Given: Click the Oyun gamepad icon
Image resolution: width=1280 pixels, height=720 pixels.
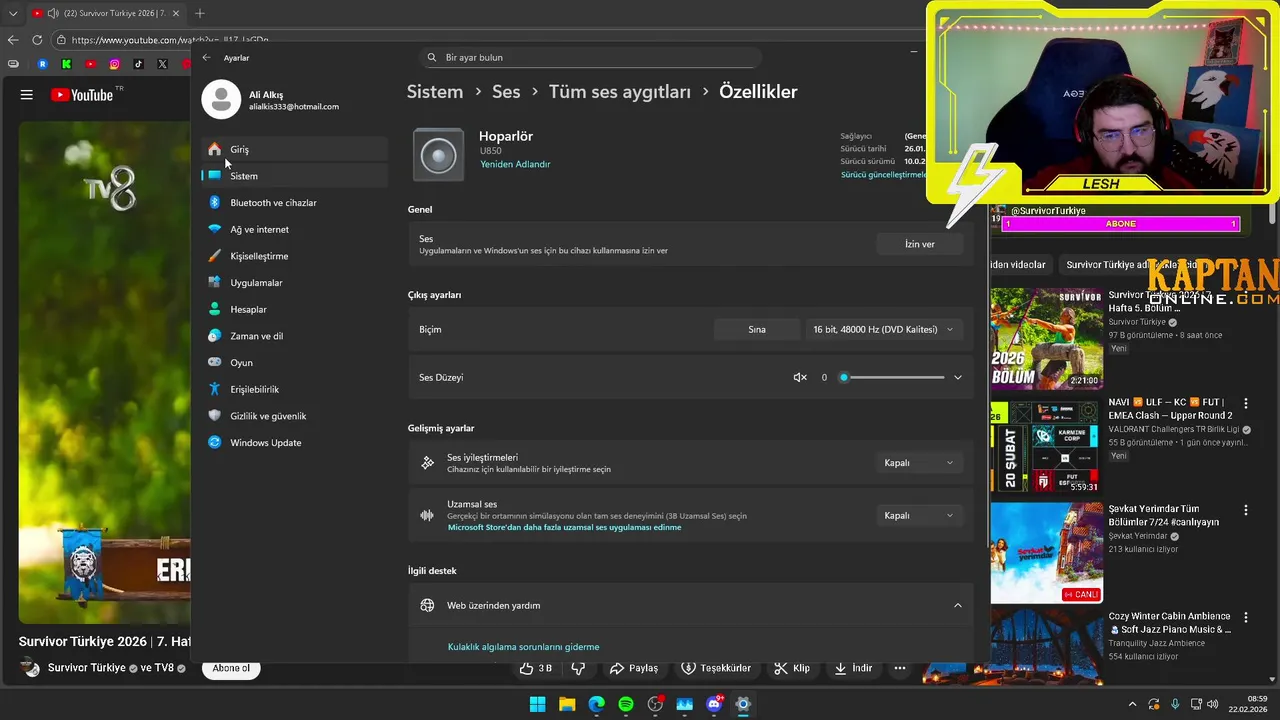Looking at the screenshot, I should click(214, 362).
